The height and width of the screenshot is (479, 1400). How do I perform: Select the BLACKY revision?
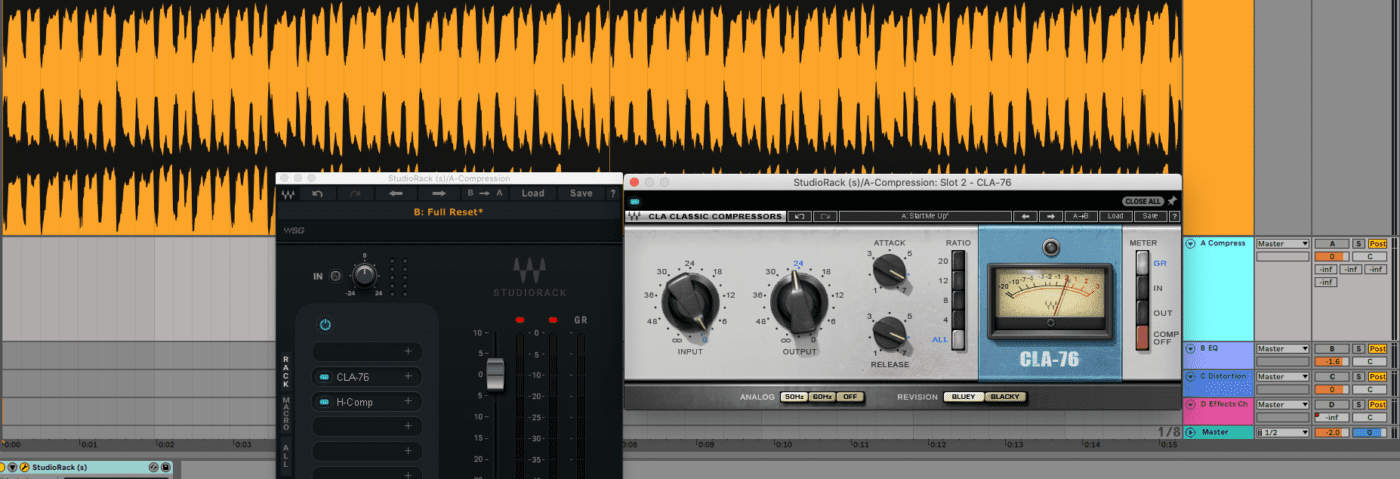(1005, 397)
